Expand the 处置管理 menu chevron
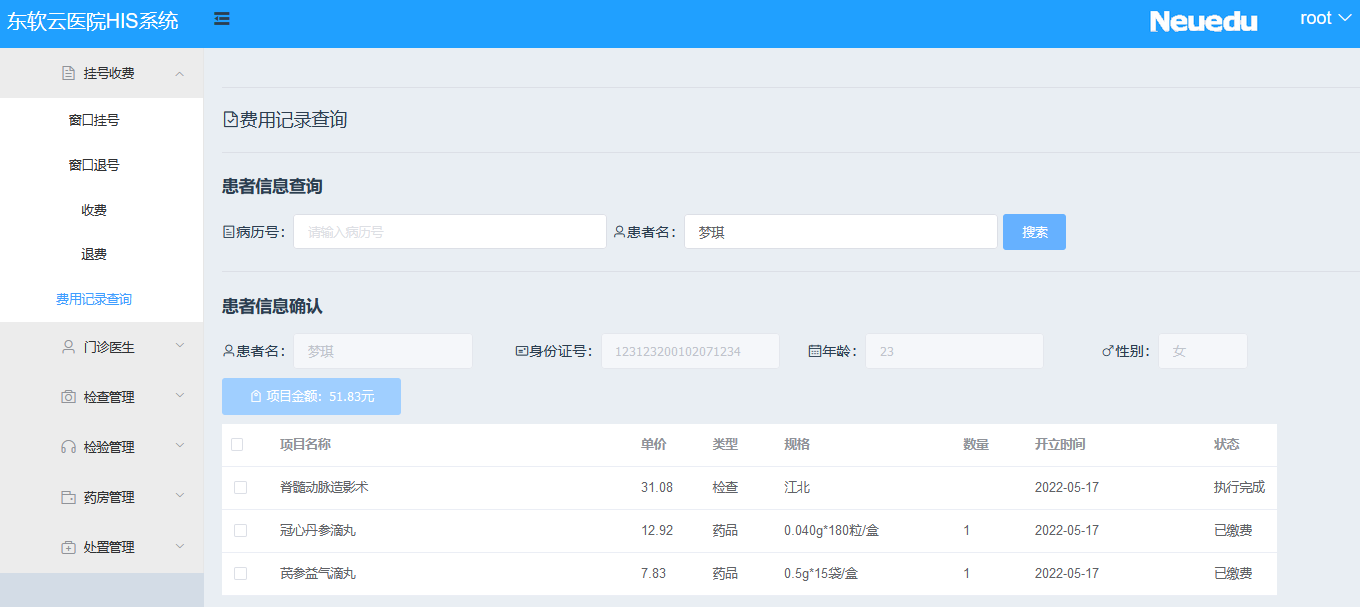 [x=180, y=546]
